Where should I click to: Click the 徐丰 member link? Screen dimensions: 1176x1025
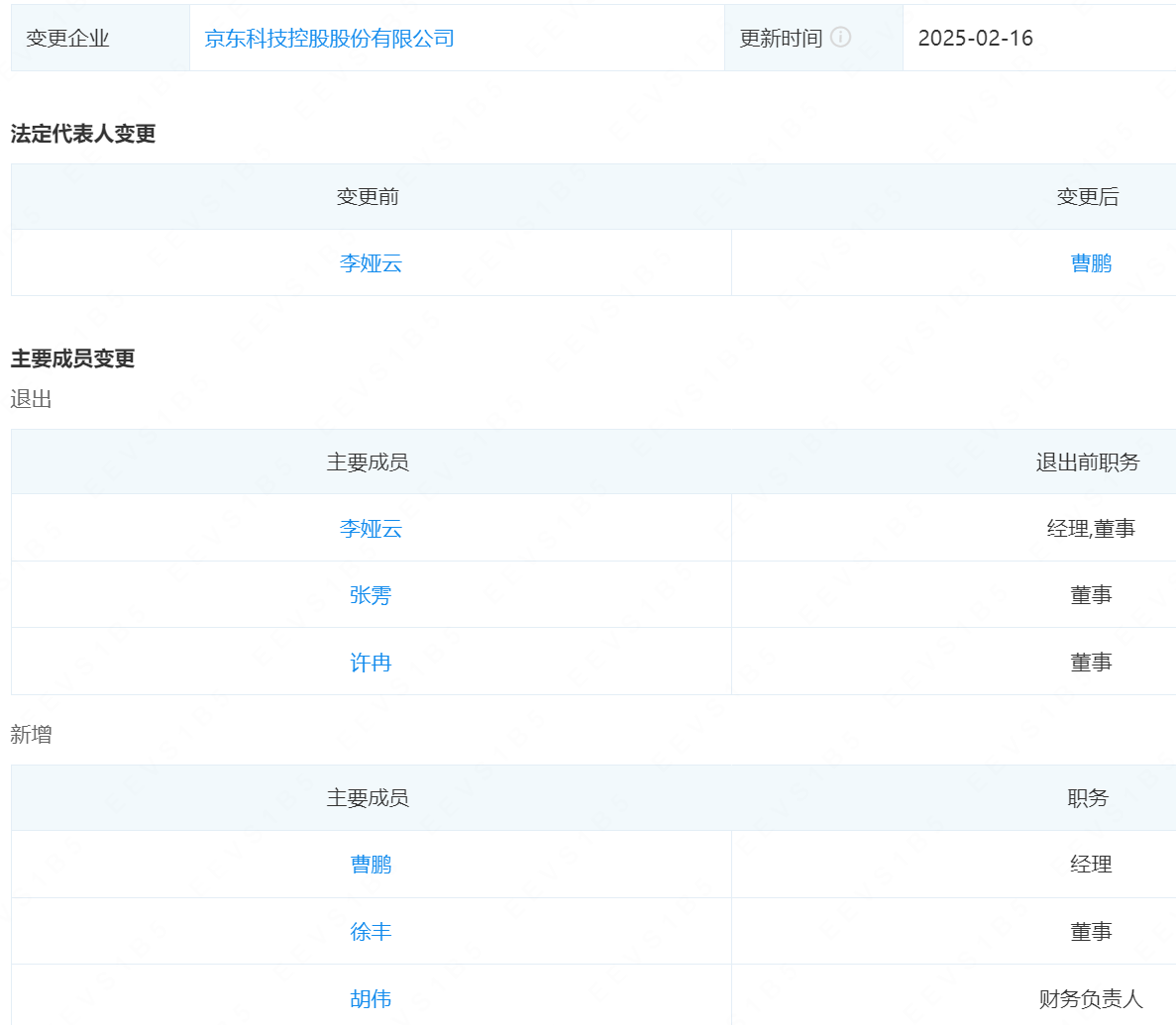pyautogui.click(x=371, y=932)
